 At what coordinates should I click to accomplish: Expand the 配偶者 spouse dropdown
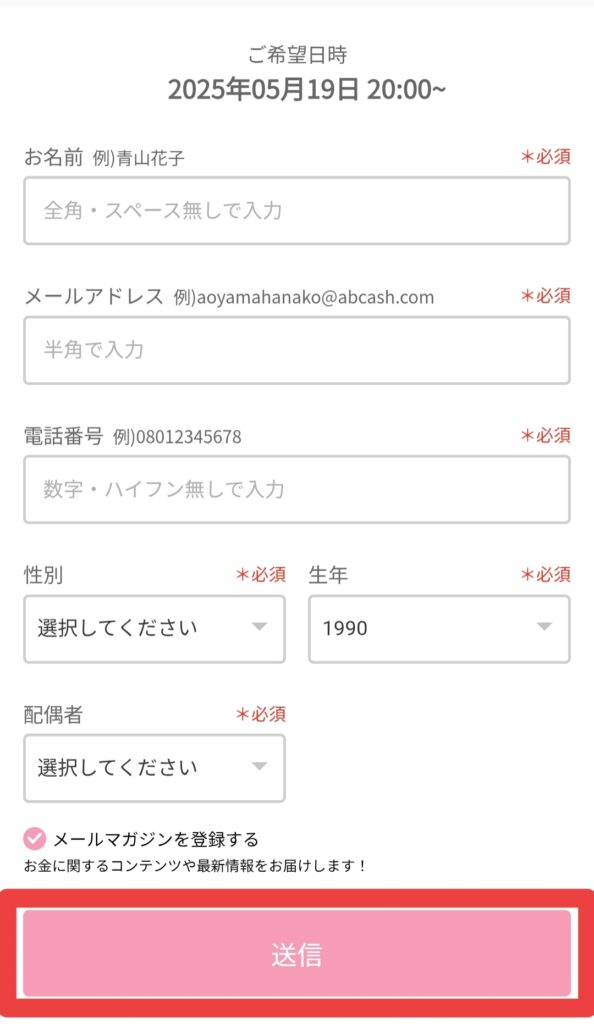coord(155,768)
